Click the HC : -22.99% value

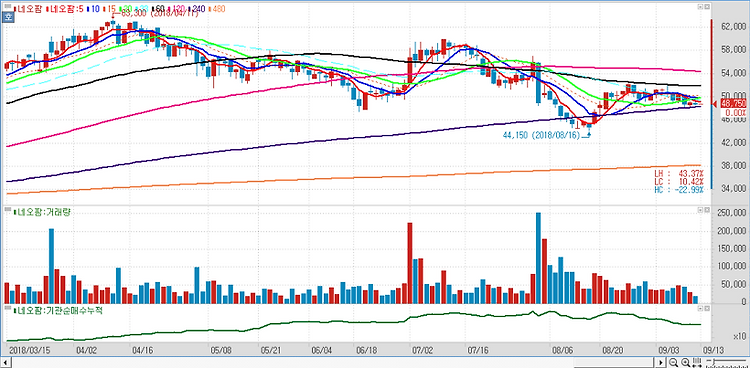[679, 190]
